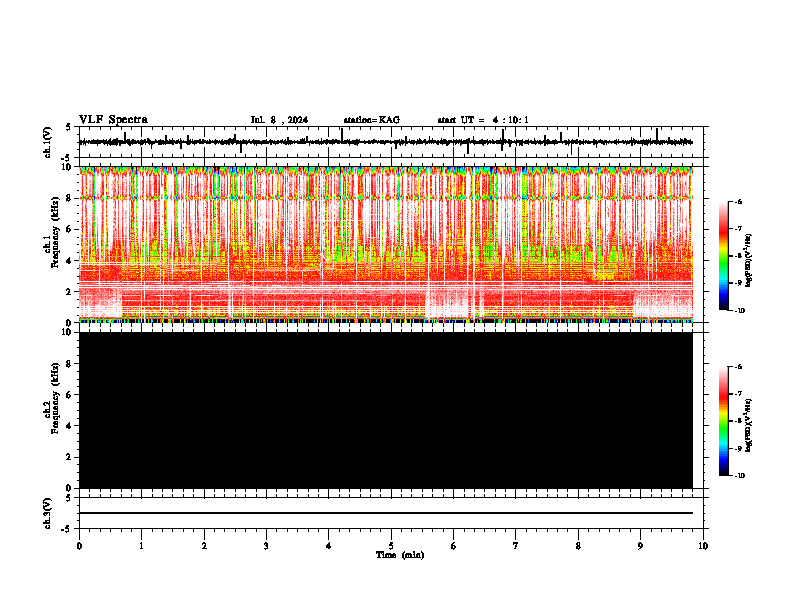Click the ch.2 frequency tick label "4"
The image size is (792, 612).
pos(70,426)
